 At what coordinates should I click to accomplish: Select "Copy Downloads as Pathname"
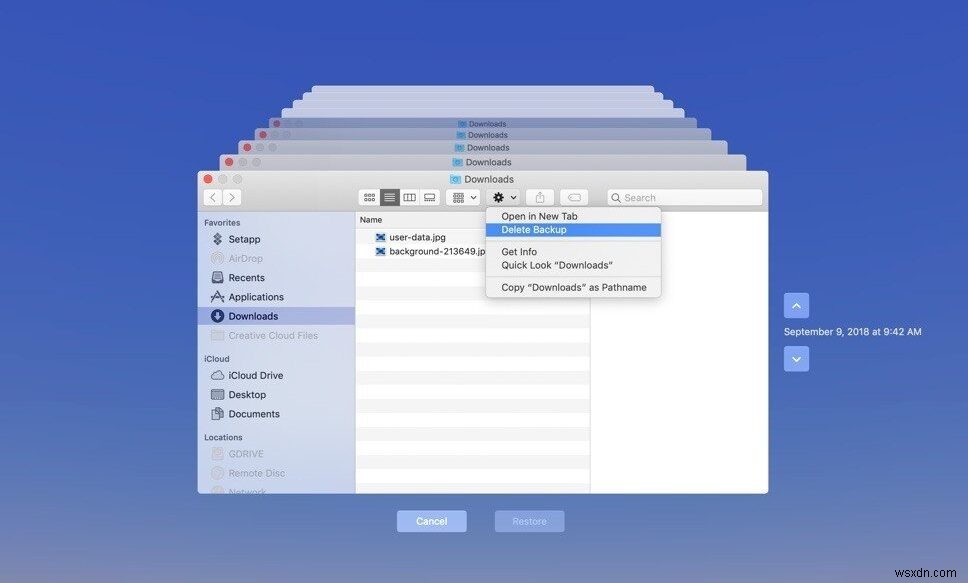[573, 287]
